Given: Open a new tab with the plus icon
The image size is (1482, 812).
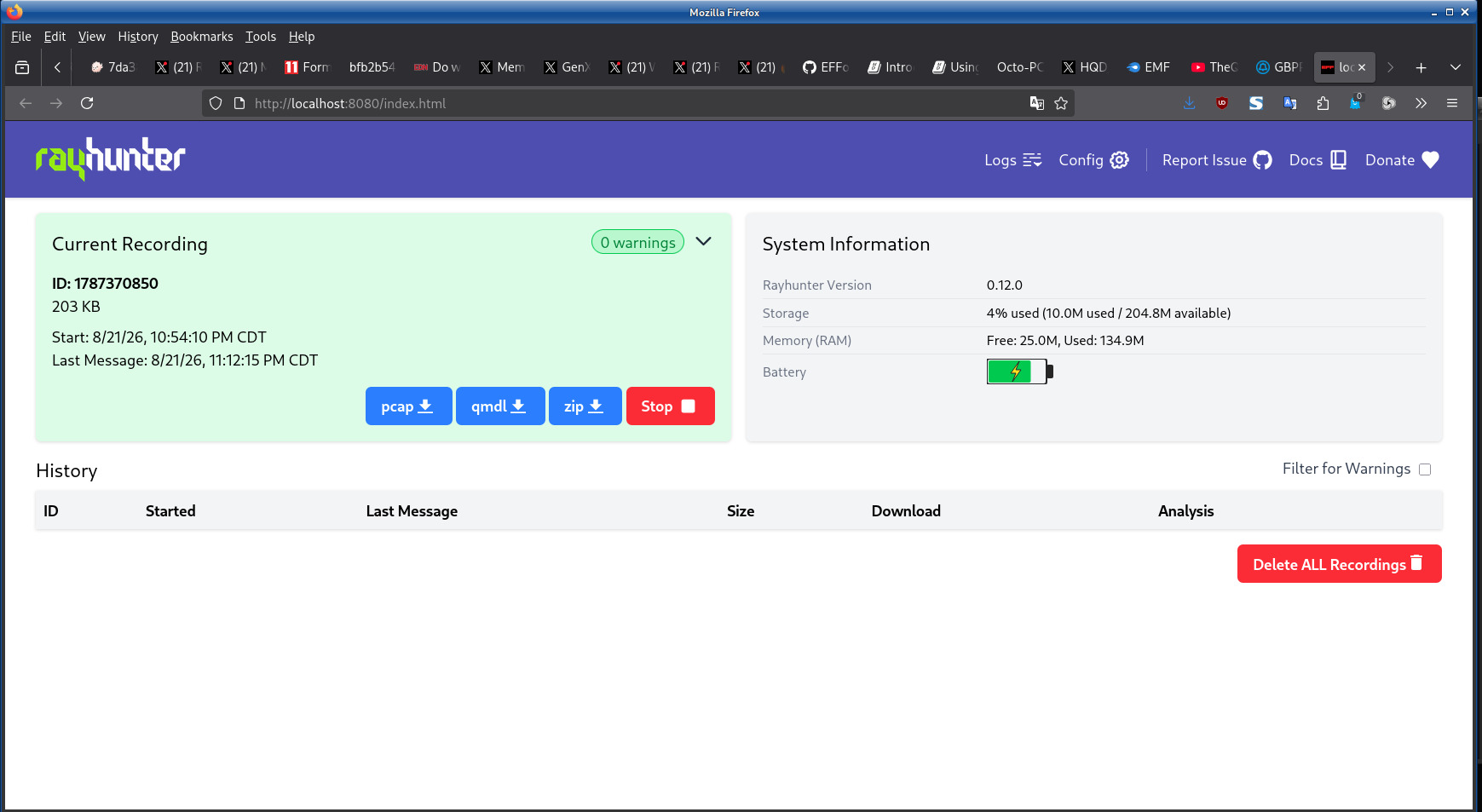Looking at the screenshot, I should 1421,67.
